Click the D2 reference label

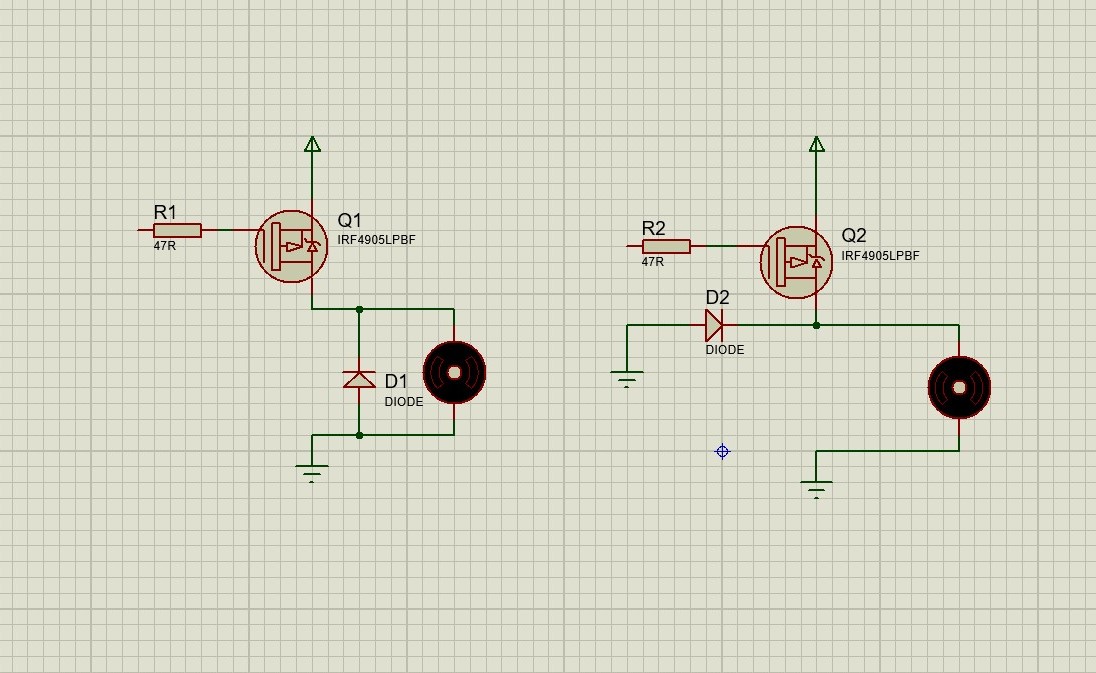tap(718, 297)
